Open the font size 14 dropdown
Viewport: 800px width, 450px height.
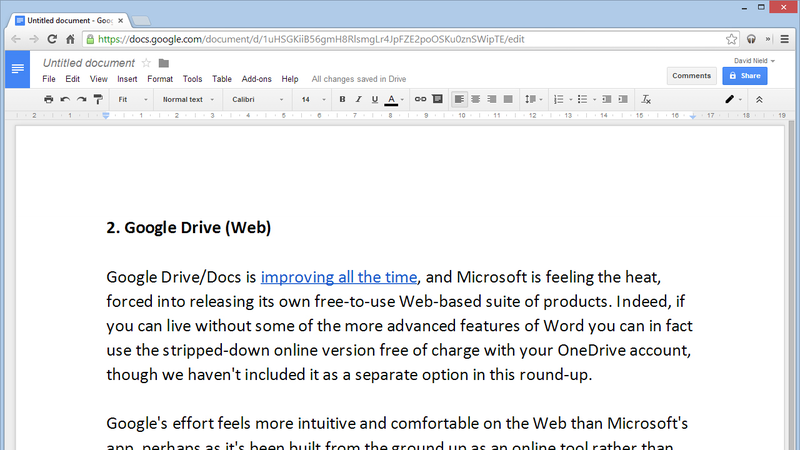coord(313,99)
